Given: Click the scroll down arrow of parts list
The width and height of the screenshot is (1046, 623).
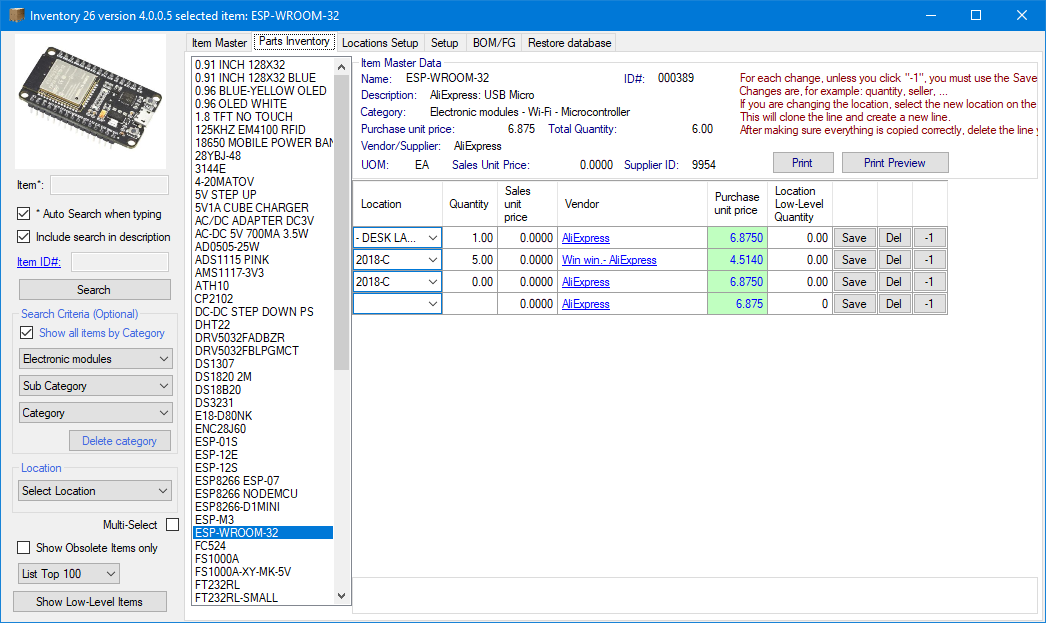Looking at the screenshot, I should [x=342, y=596].
